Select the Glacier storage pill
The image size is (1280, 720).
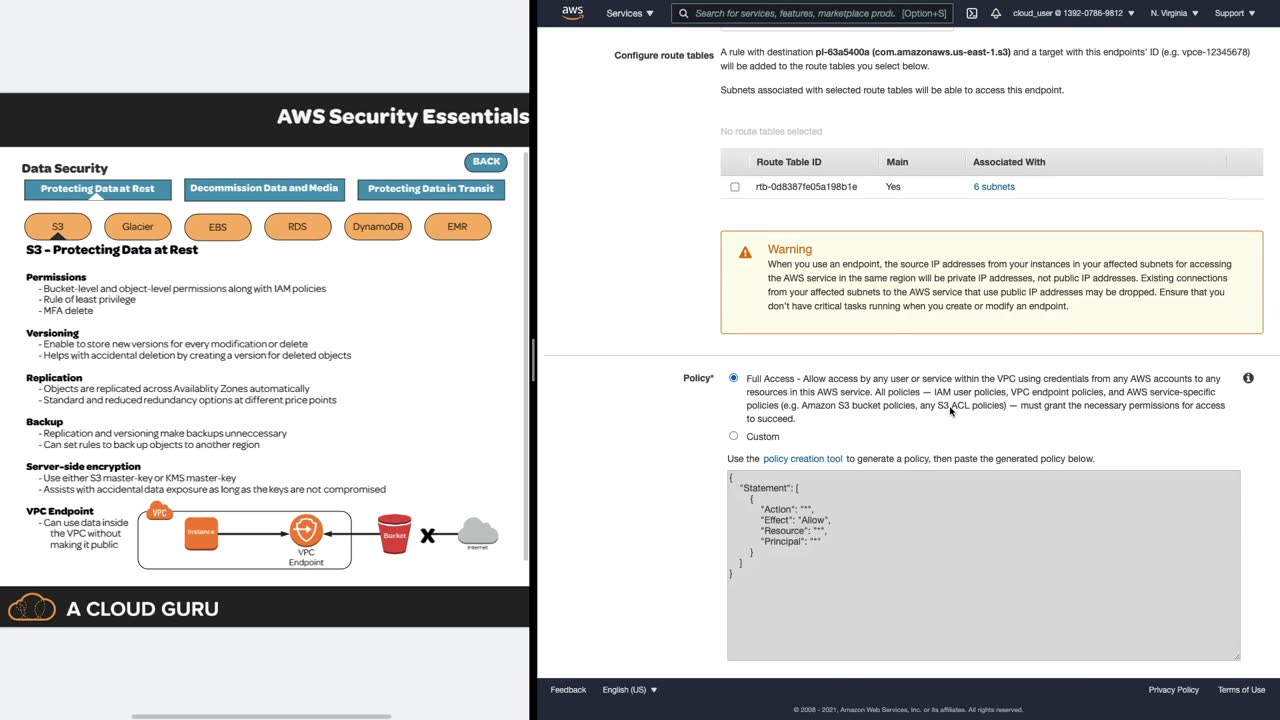click(138, 227)
